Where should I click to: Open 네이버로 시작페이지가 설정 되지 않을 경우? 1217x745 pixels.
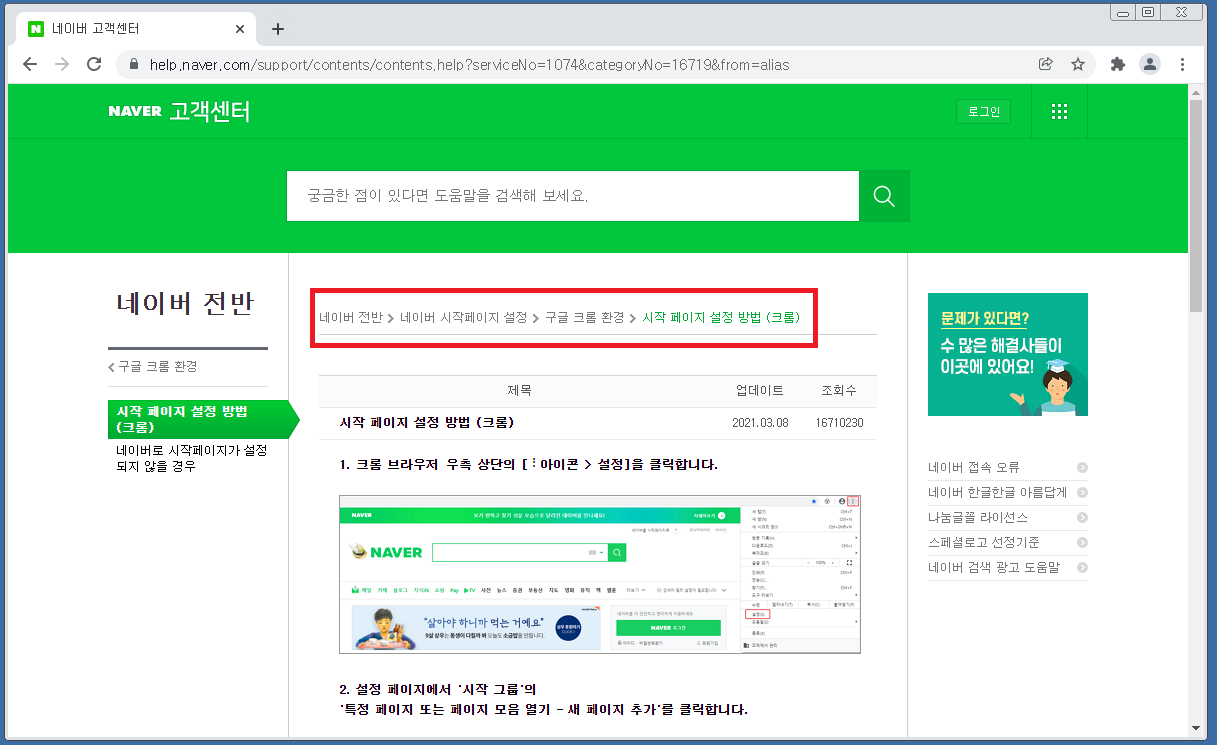click(191, 458)
